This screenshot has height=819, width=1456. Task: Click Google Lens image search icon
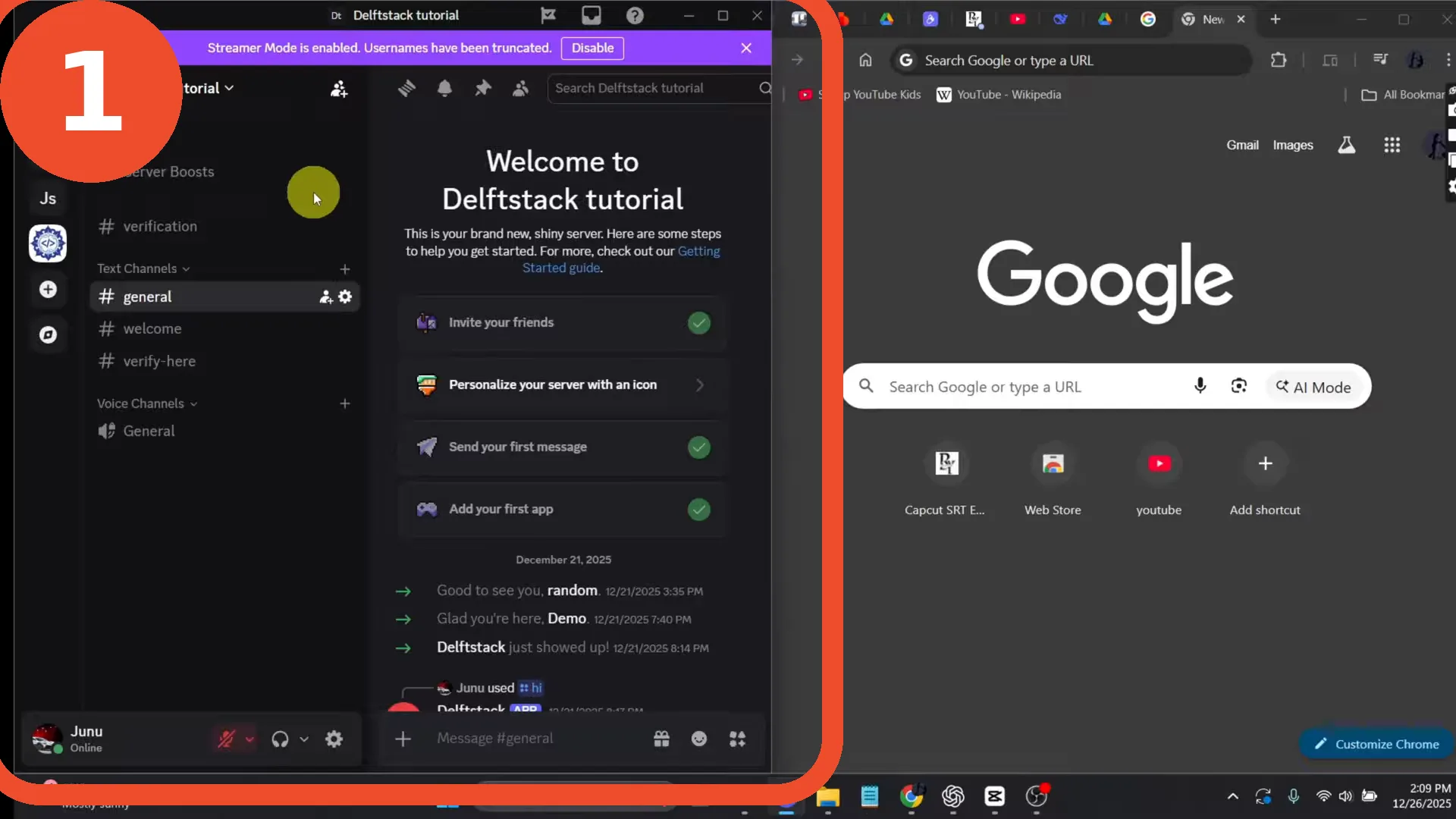pyautogui.click(x=1238, y=386)
